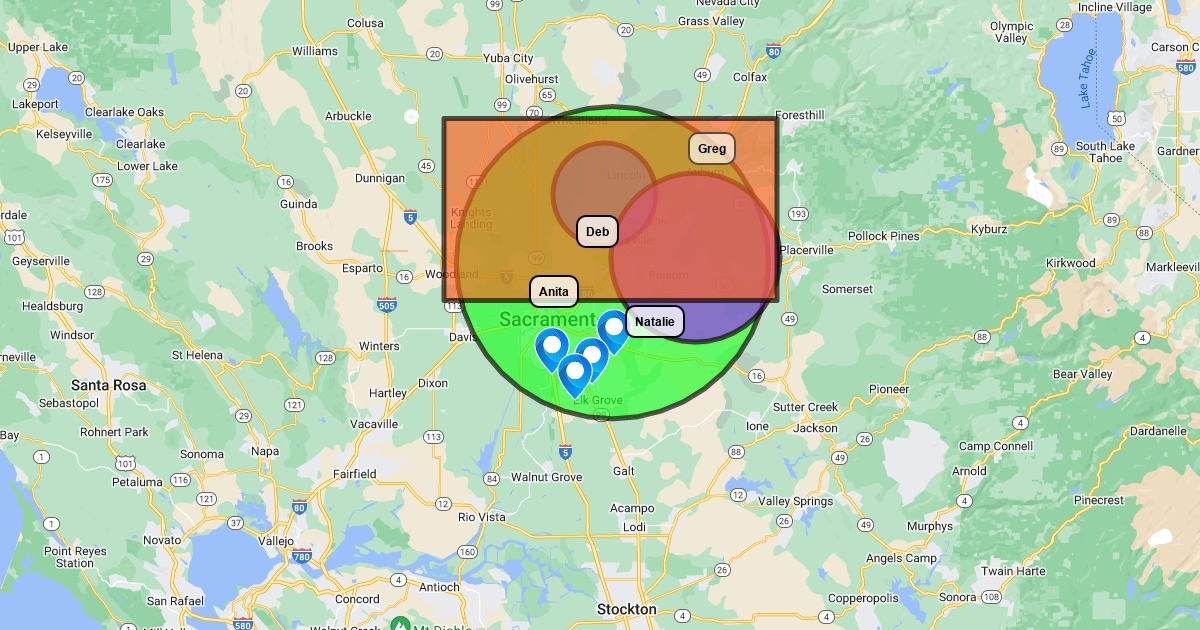Click the Vacaville town label

coord(375,424)
